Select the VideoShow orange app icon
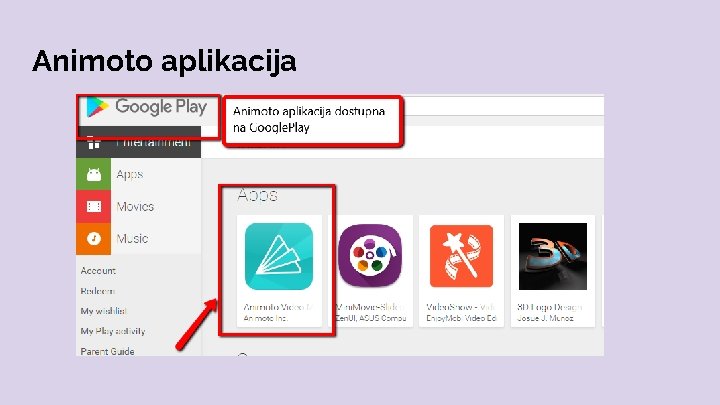This screenshot has width=720, height=405. [x=461, y=256]
